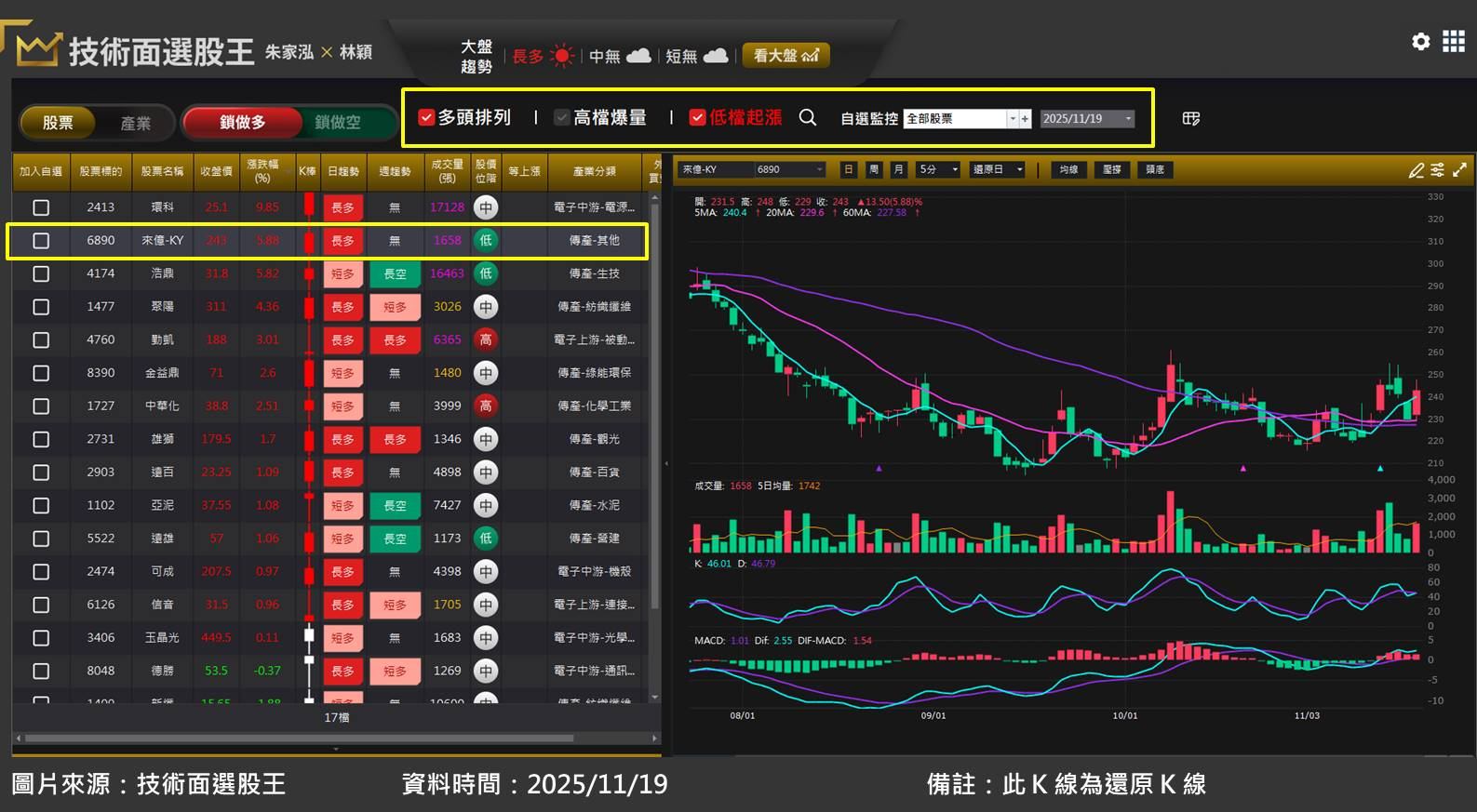Click the 看大盤 button
Screen dimensions: 1477x812
coord(785,56)
